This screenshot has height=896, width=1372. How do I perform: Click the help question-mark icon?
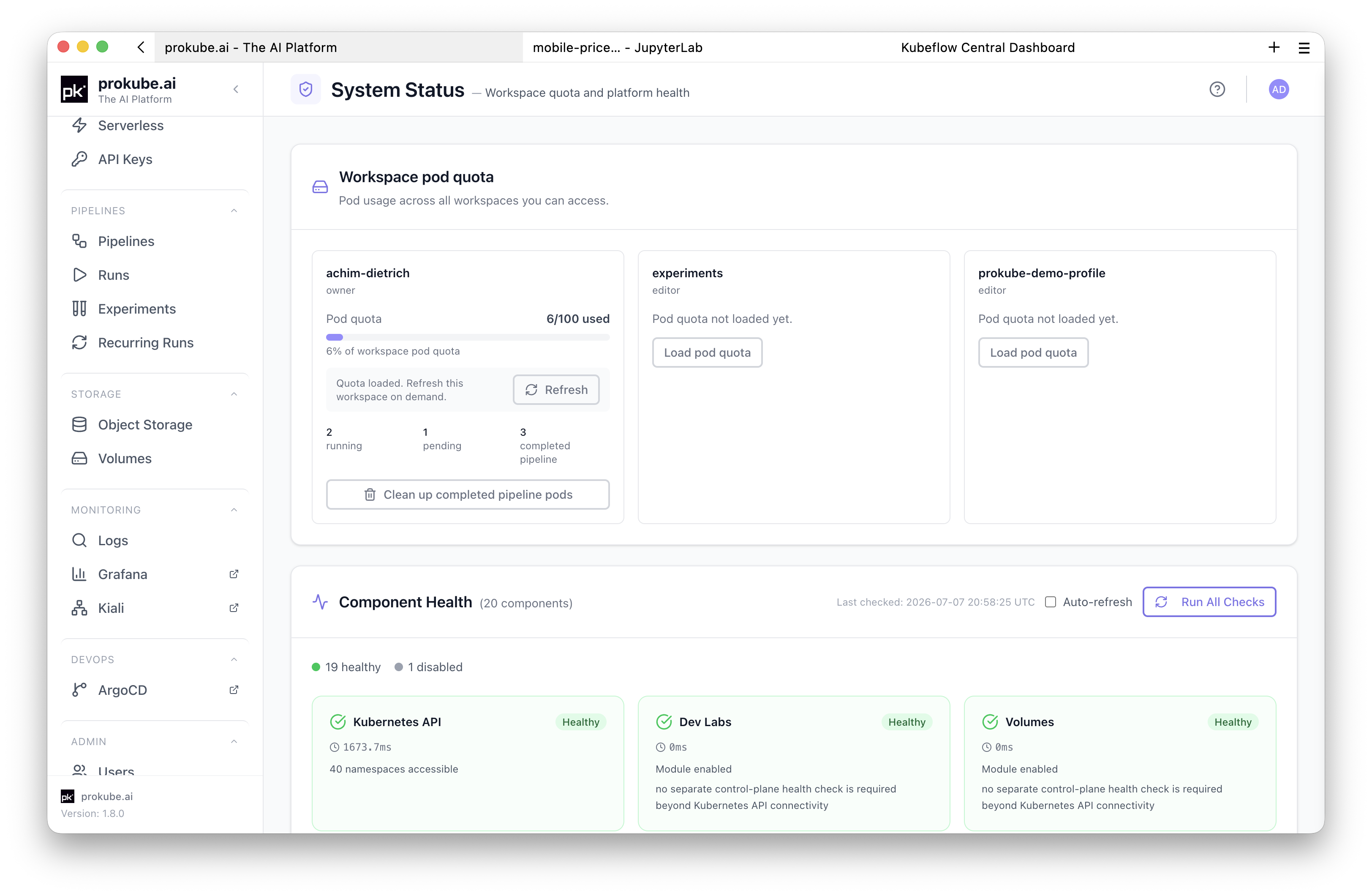click(1217, 90)
